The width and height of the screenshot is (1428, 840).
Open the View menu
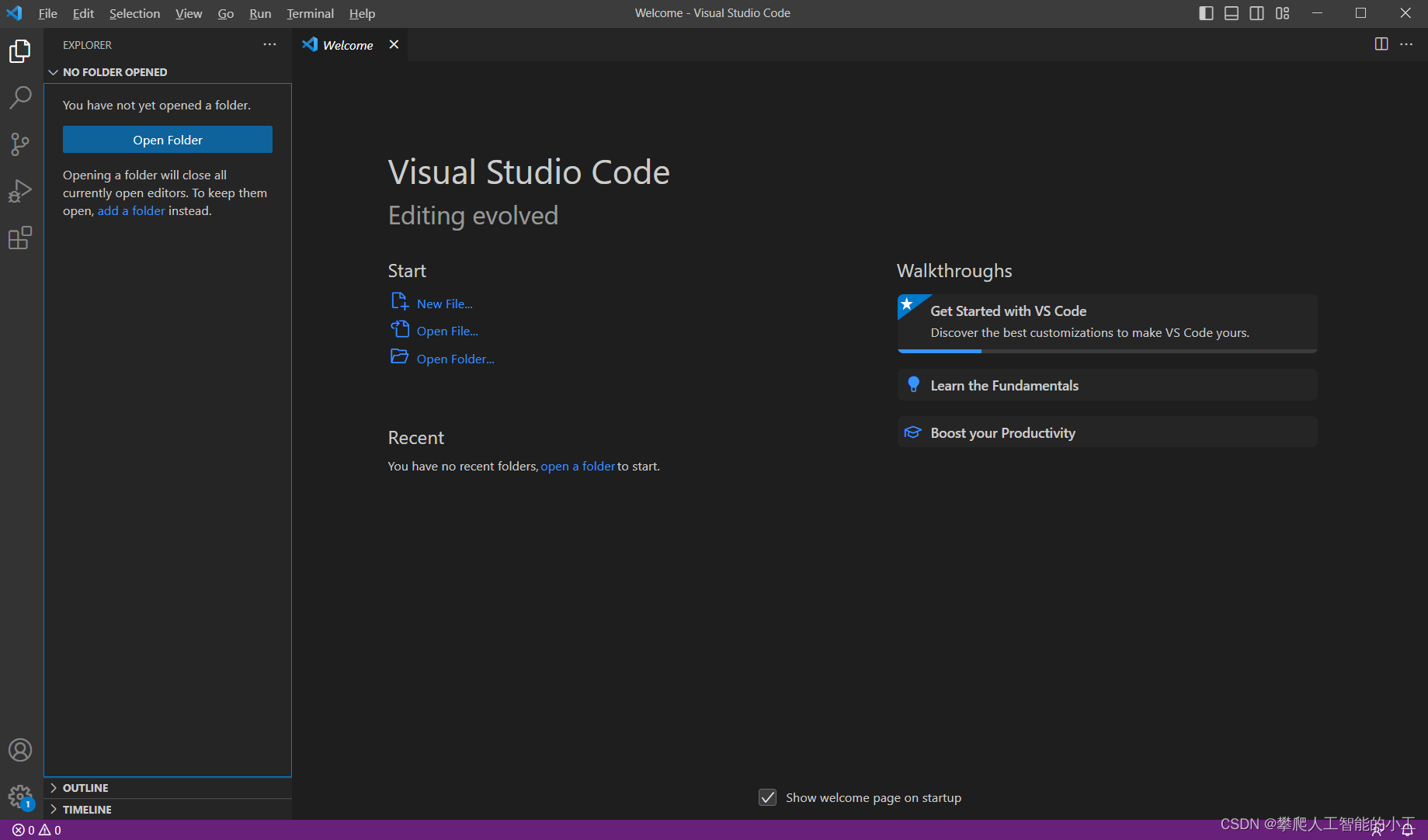click(189, 13)
